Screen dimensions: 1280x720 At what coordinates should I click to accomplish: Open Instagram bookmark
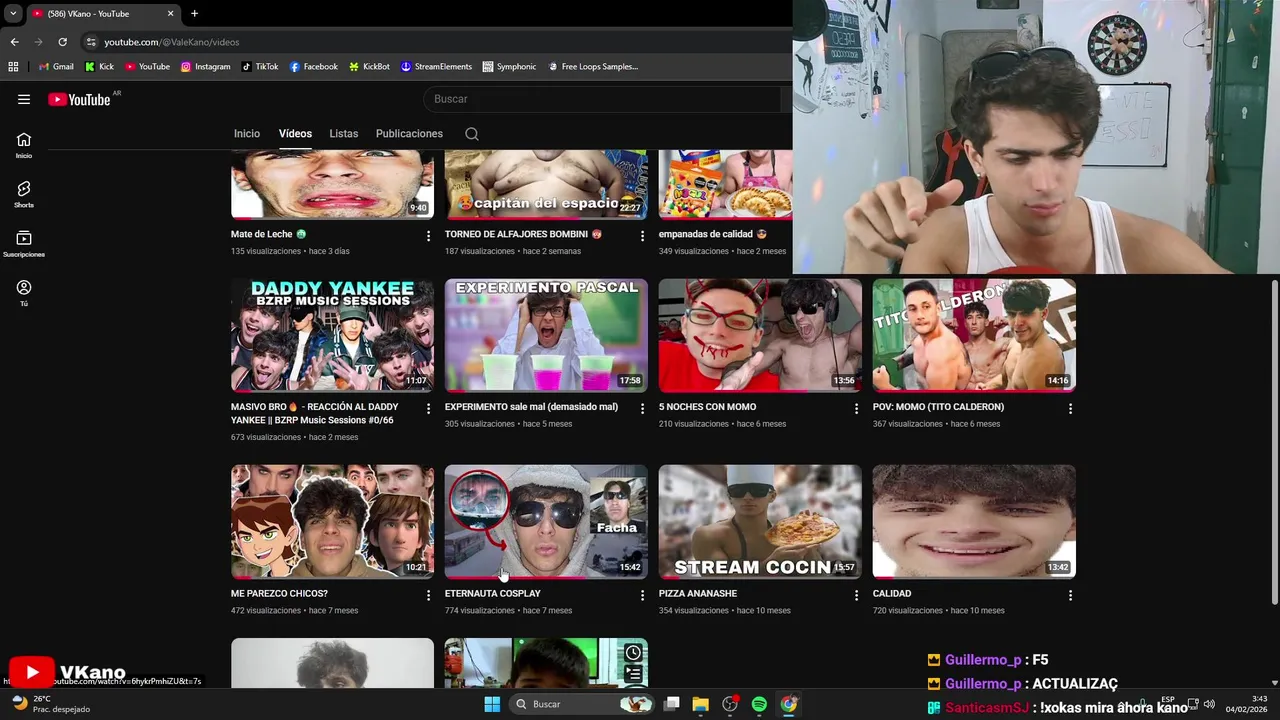[x=205, y=67]
